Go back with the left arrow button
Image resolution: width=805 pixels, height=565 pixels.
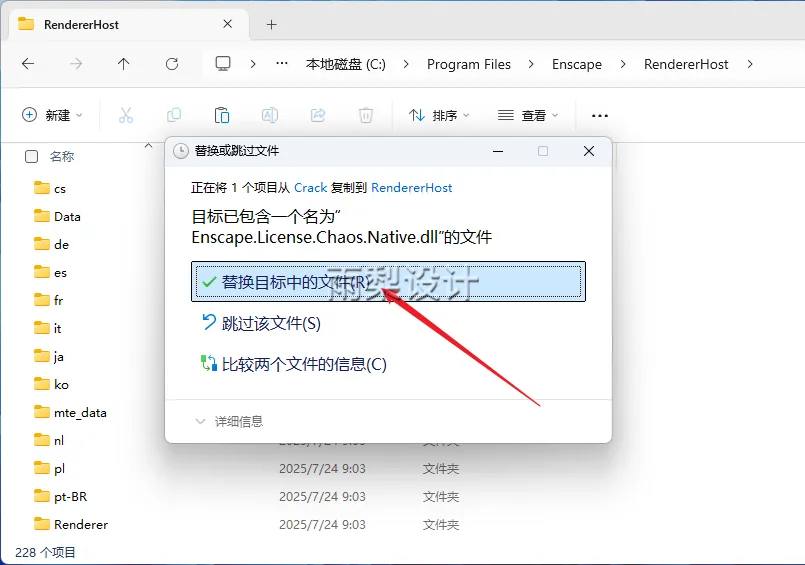click(x=28, y=64)
